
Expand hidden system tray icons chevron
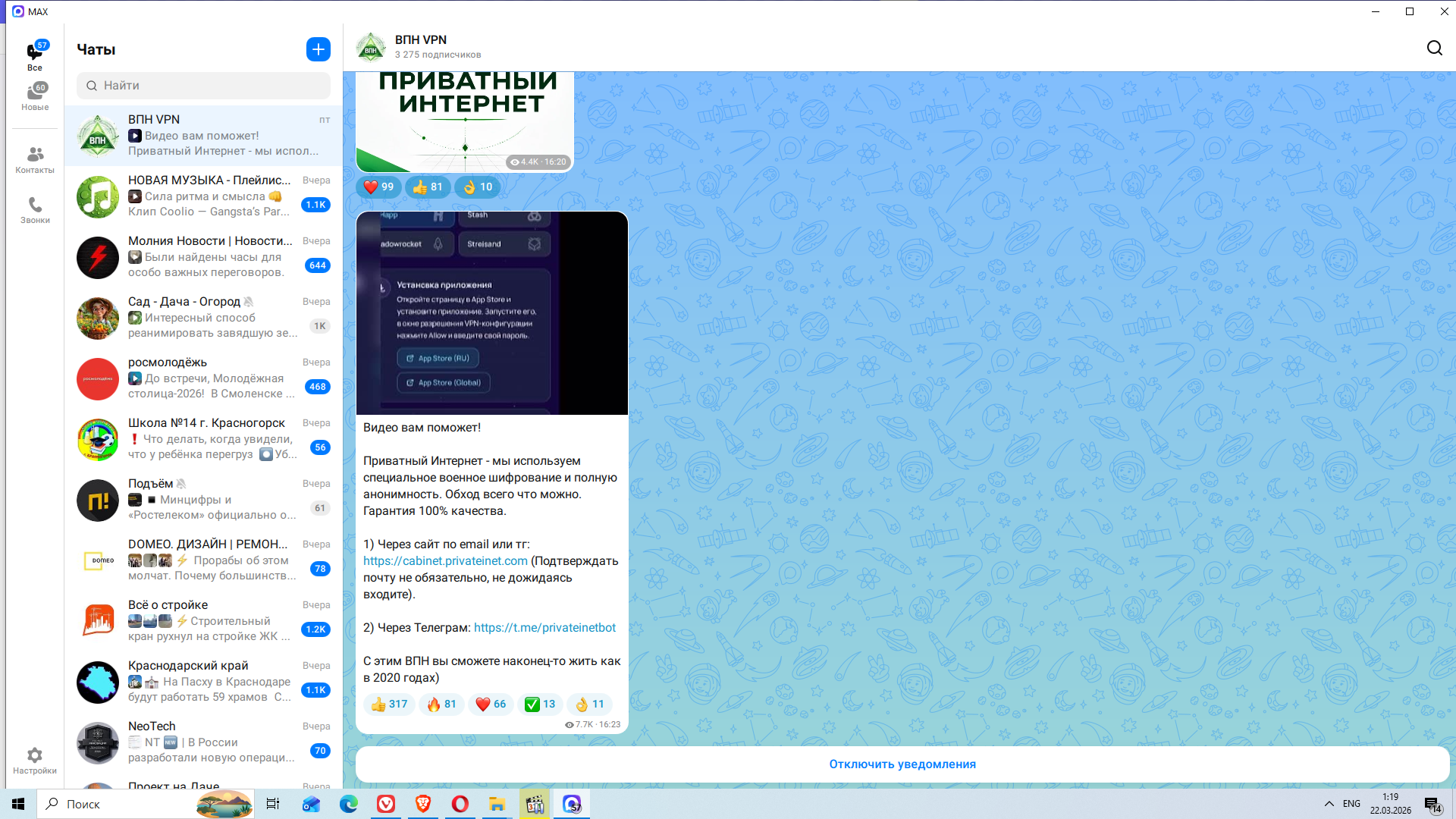click(x=1329, y=804)
